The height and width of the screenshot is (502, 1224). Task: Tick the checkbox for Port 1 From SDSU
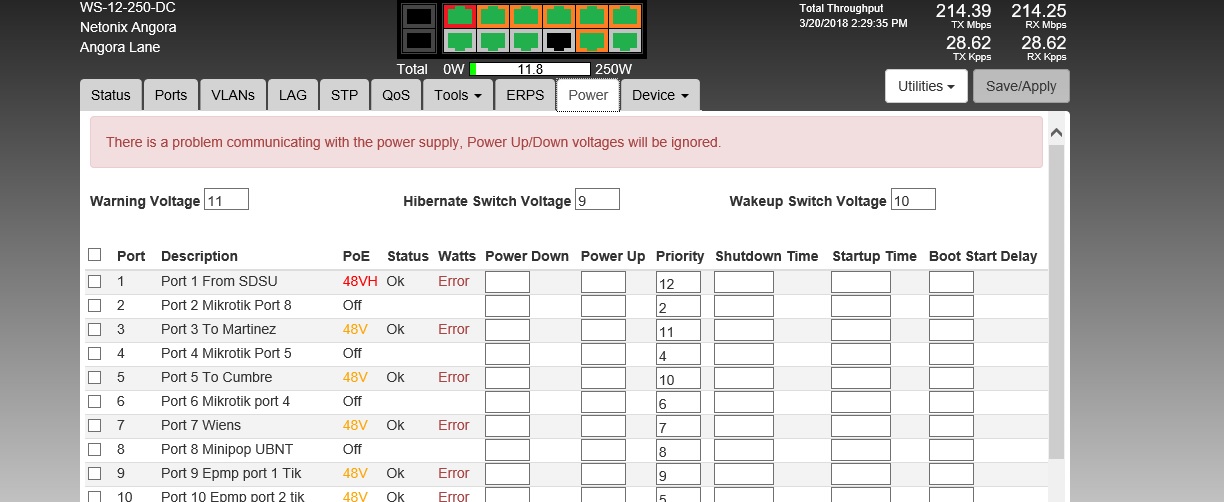95,282
